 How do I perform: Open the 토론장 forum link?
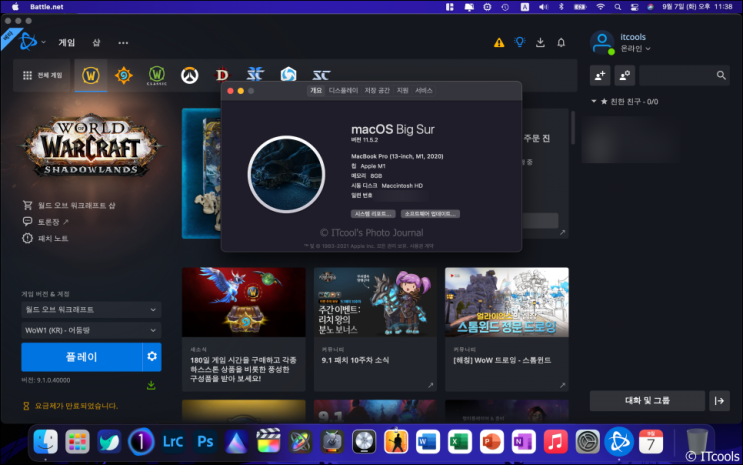point(45,222)
